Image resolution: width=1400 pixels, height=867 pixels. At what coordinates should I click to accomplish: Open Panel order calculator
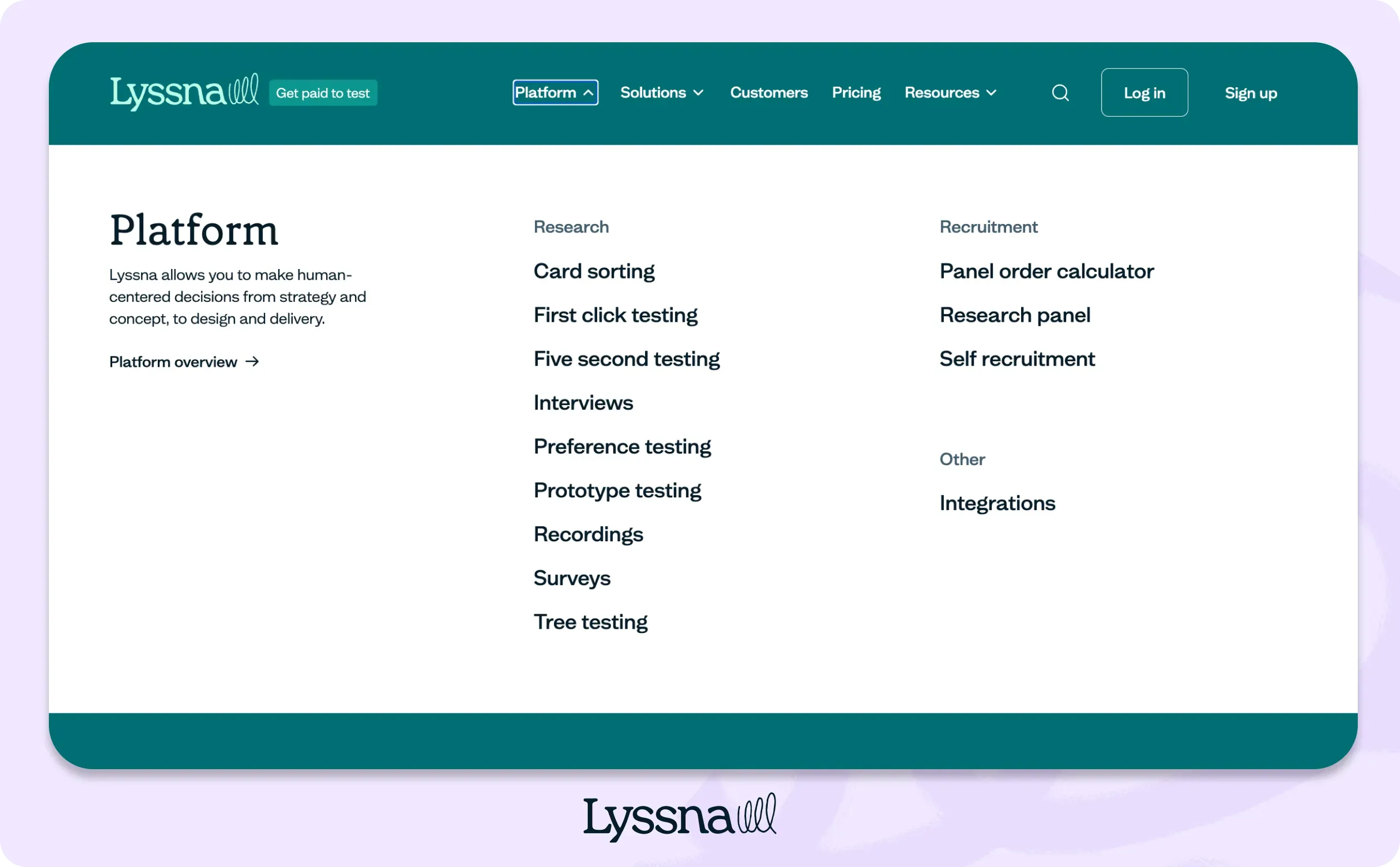tap(1047, 271)
